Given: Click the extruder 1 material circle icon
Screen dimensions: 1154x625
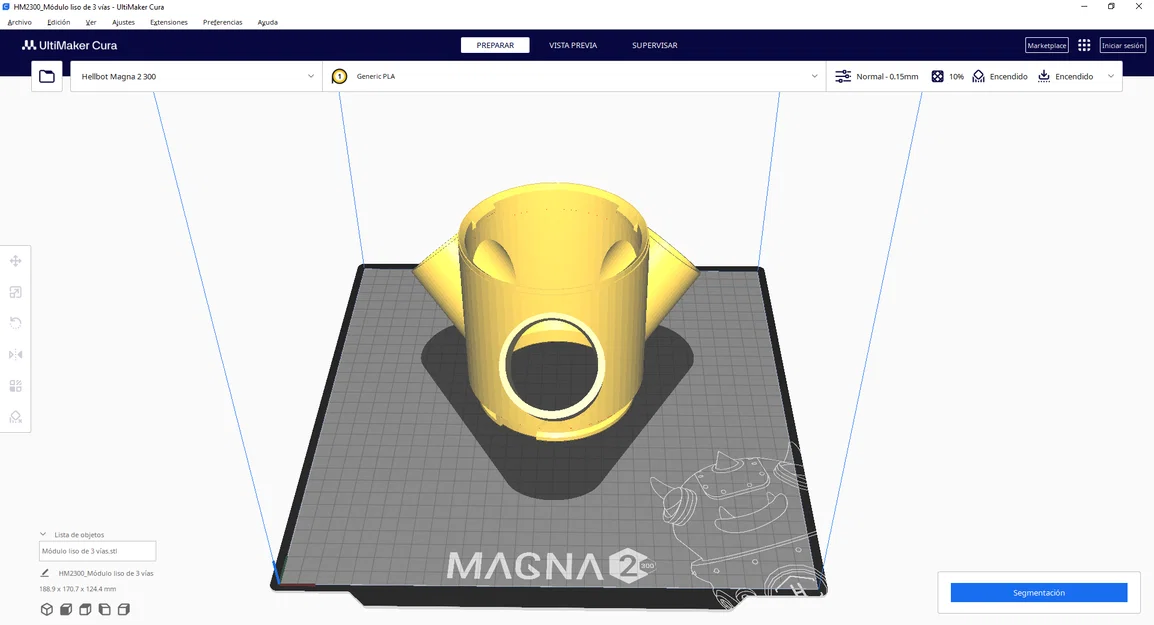Looking at the screenshot, I should 339,77.
